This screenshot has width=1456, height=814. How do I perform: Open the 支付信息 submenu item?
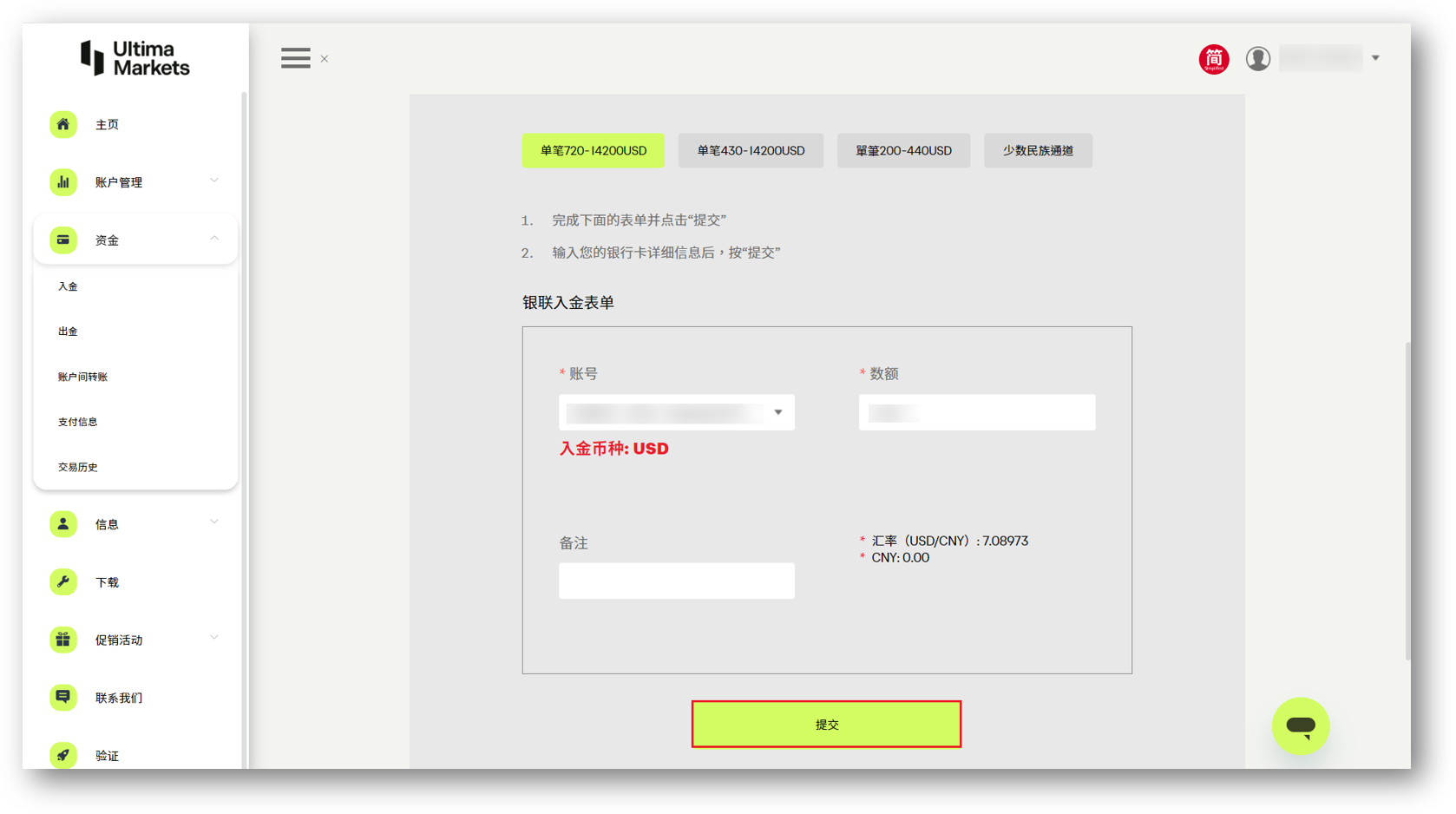(x=77, y=422)
